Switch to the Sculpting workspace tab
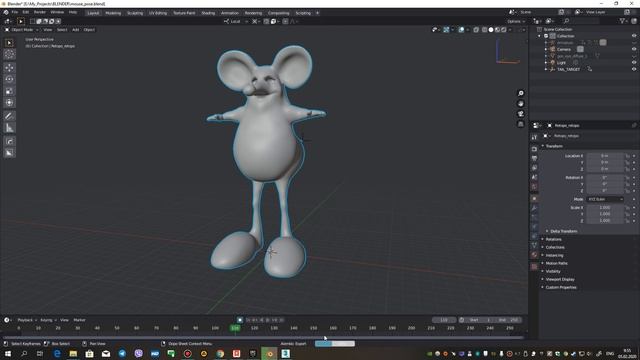 tap(135, 13)
